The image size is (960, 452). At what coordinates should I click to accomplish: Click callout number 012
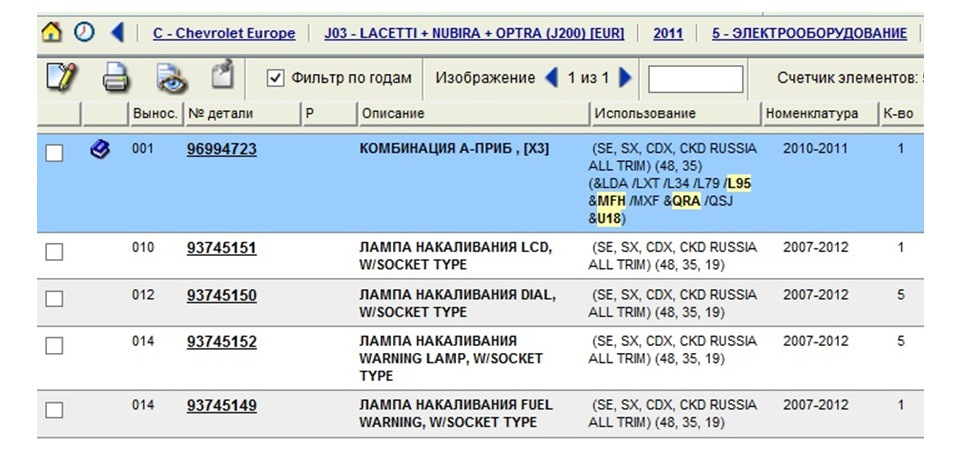[143, 295]
